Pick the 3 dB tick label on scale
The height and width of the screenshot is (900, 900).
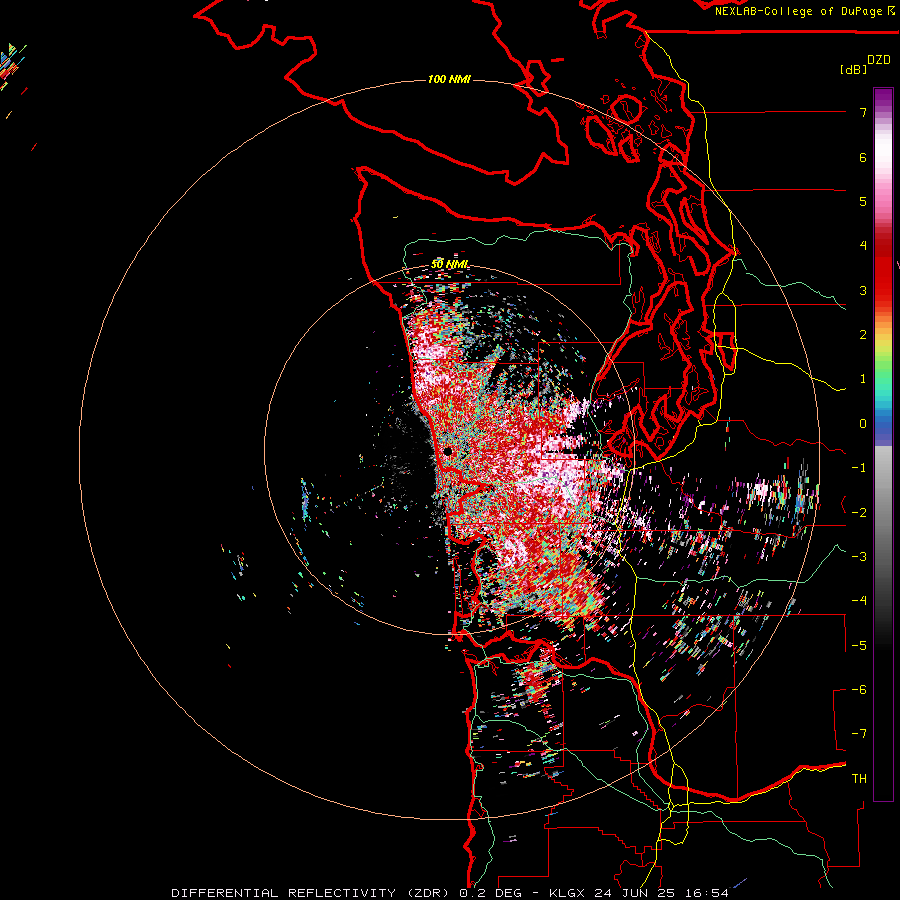(x=863, y=290)
